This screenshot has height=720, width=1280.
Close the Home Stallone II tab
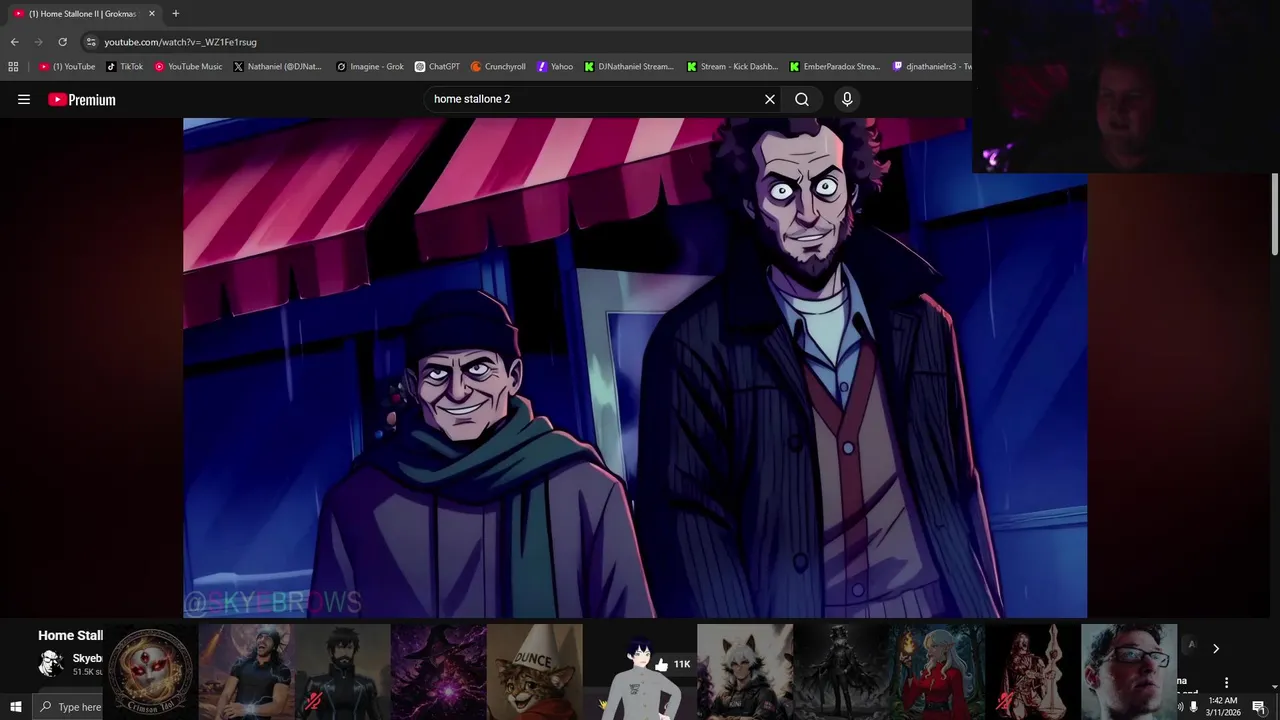[152, 14]
